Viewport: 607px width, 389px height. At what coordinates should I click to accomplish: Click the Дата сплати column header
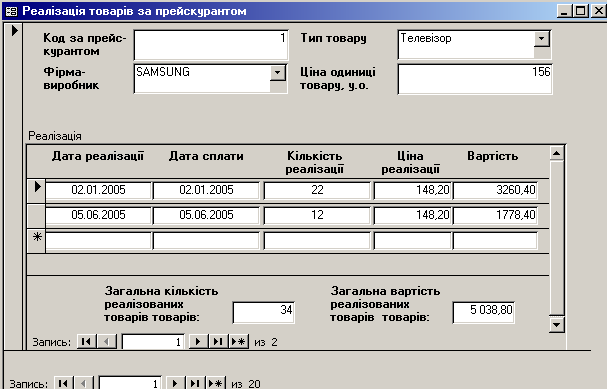coord(206,156)
